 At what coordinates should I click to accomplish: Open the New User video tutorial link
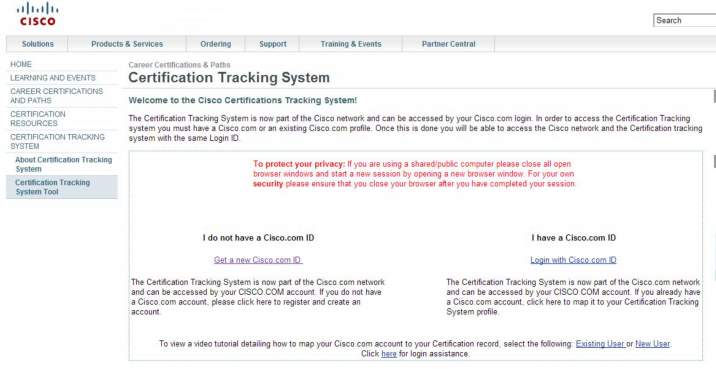pos(653,343)
